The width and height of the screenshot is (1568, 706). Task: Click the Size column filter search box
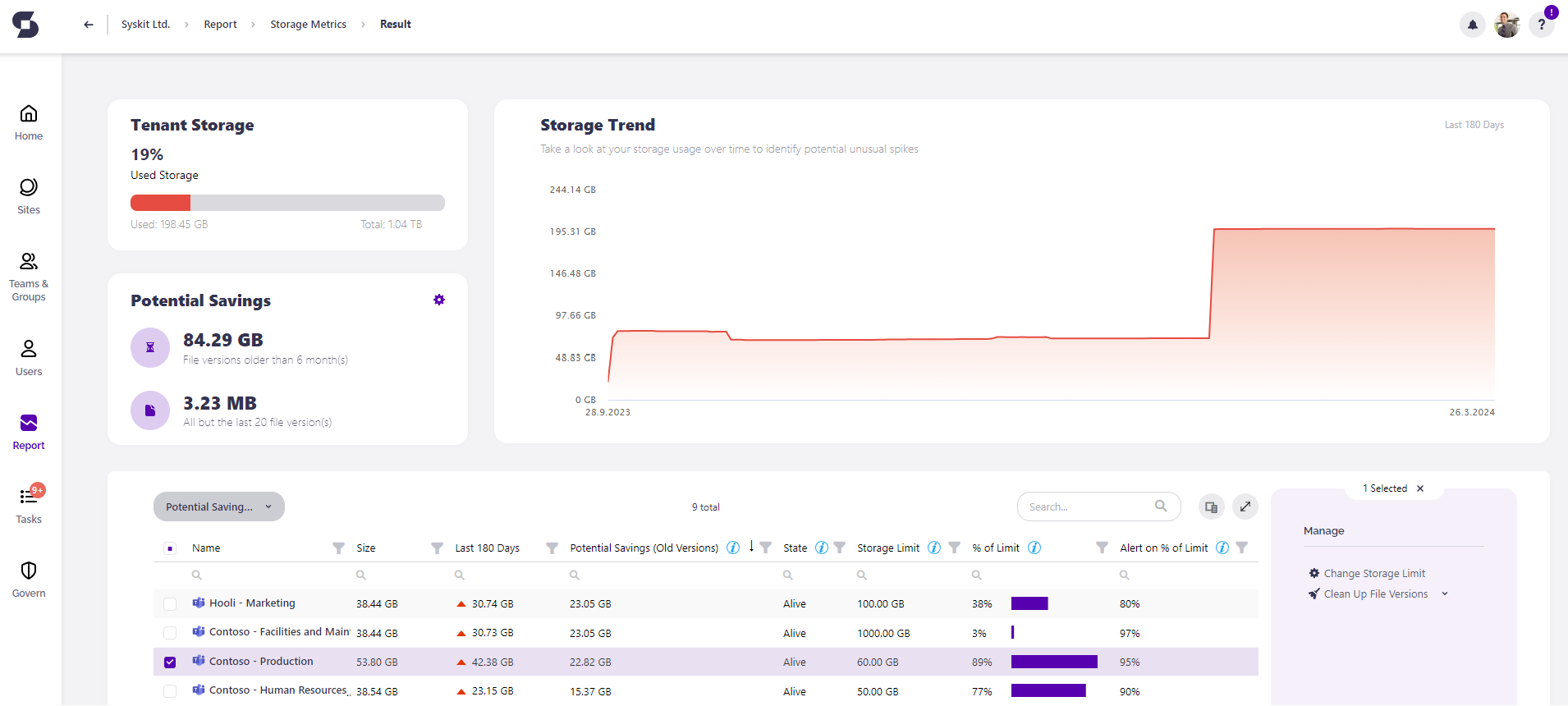coord(398,575)
